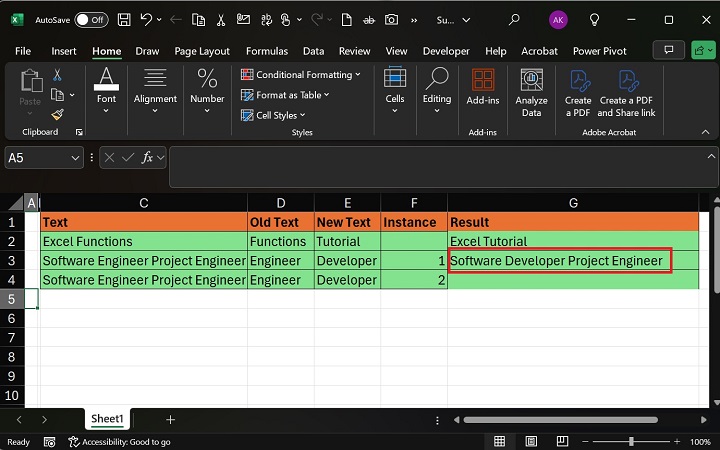Open the Formulas ribbon tab
The height and width of the screenshot is (450, 720).
(267, 51)
